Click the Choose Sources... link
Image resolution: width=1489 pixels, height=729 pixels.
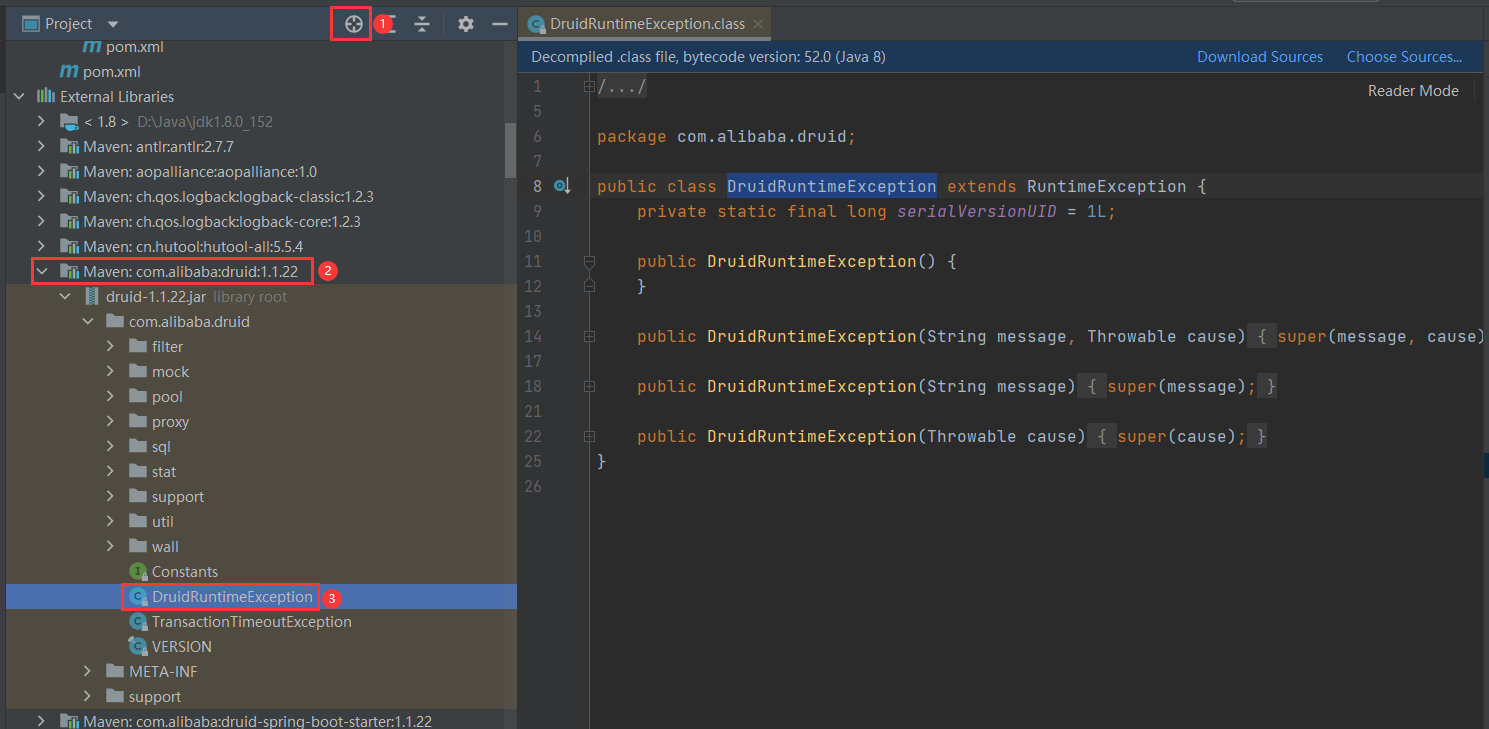click(1404, 57)
